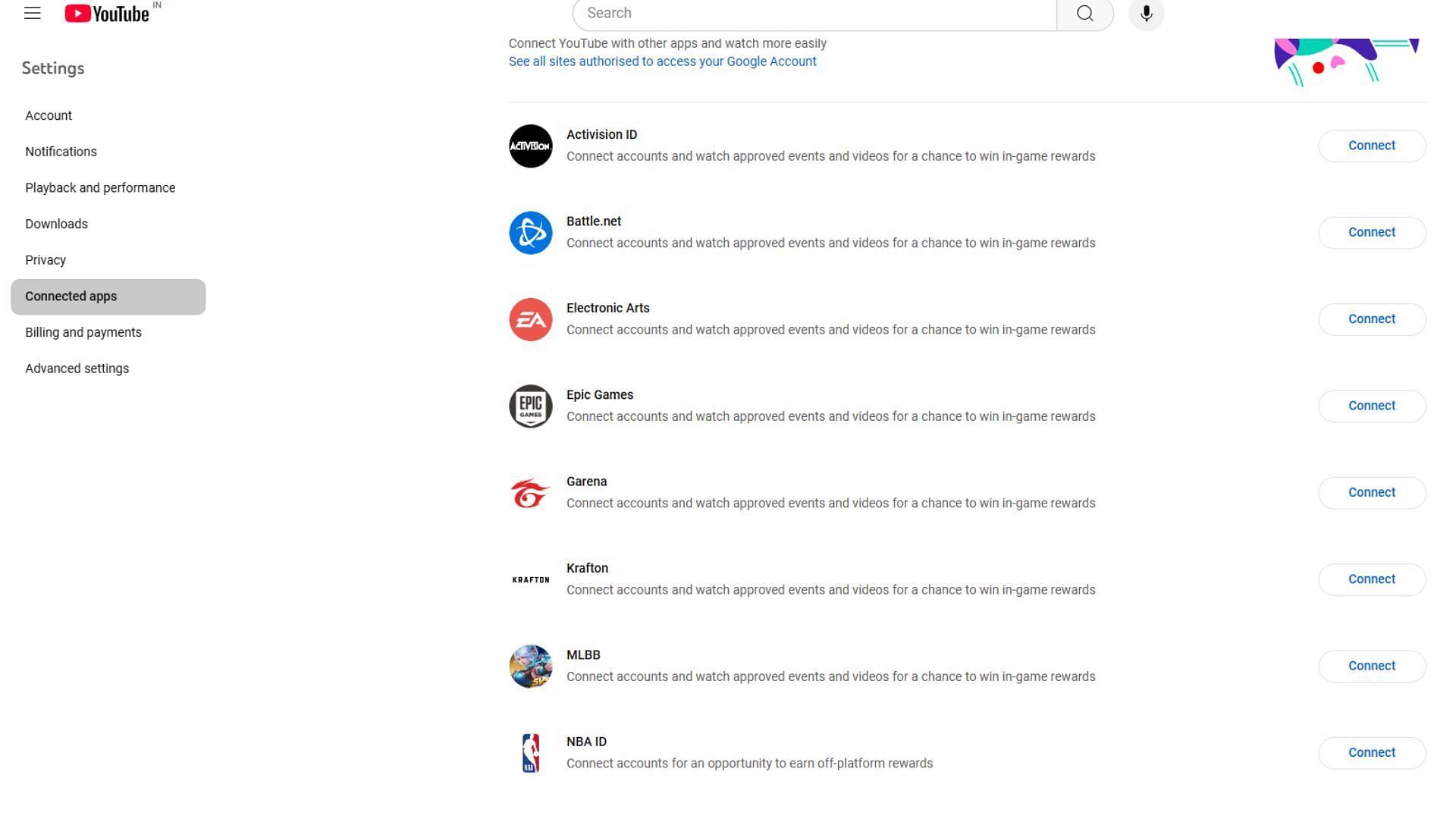
Task: Click the Electronic Arts app icon
Action: pos(530,319)
